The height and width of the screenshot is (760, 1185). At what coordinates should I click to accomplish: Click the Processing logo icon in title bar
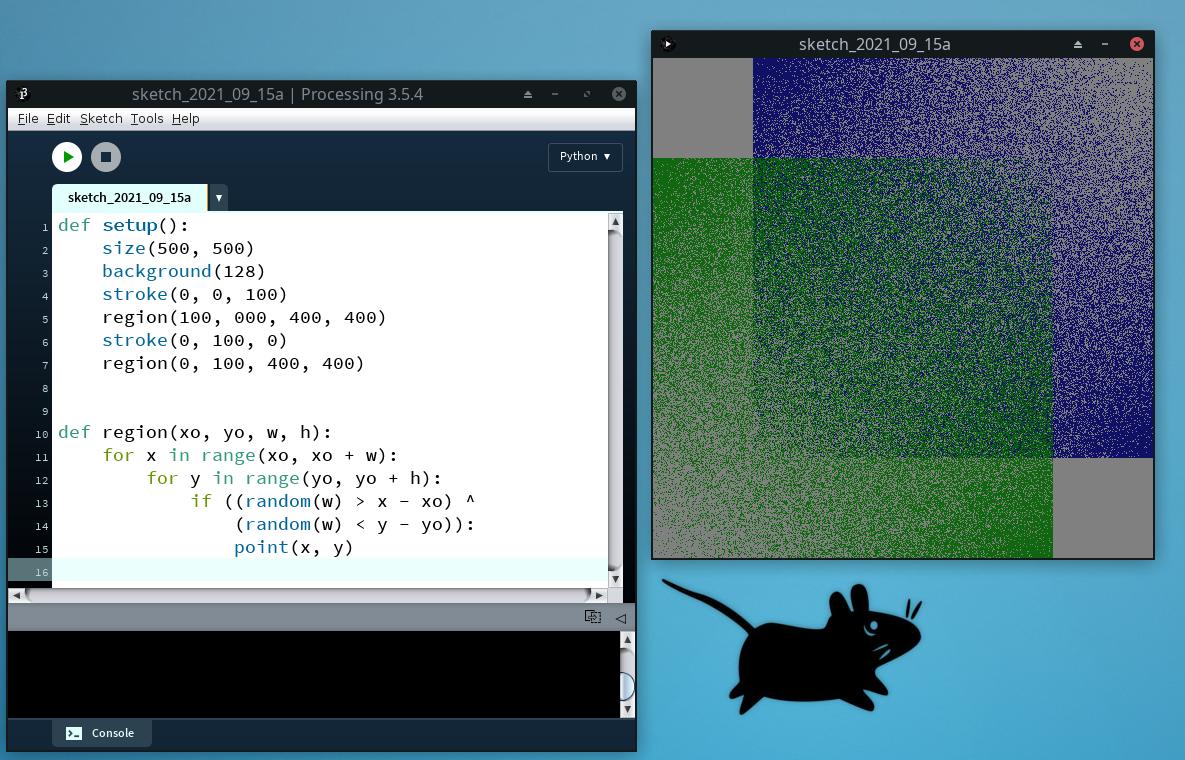coord(23,94)
